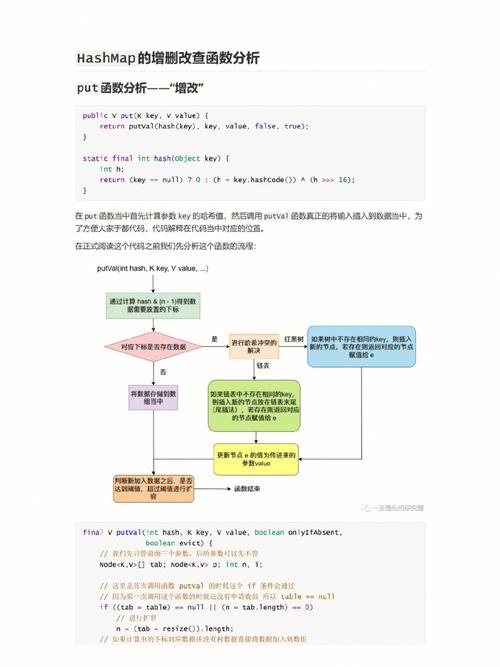The height and width of the screenshot is (667, 500).
Task: Select the orange box '进行哈希冲突的解决'
Action: [x=254, y=346]
